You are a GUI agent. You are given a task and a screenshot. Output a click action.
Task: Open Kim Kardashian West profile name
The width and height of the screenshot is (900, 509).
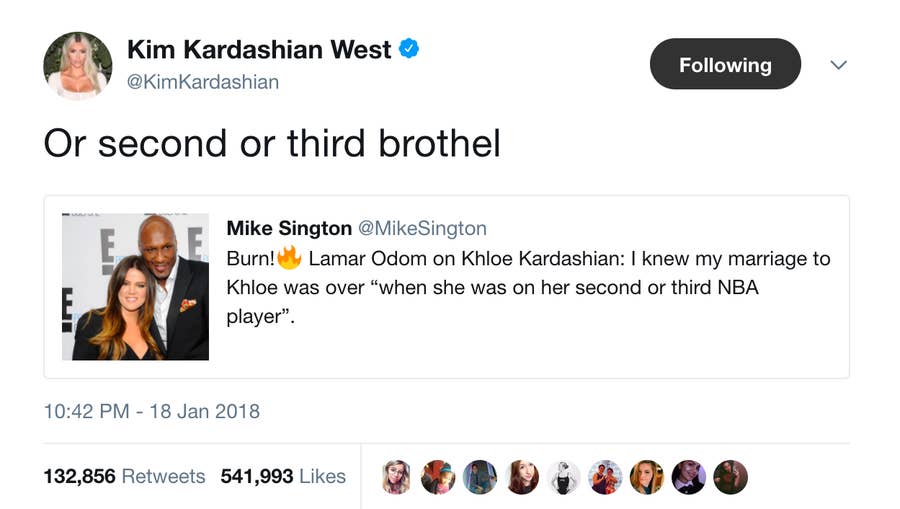tap(259, 49)
